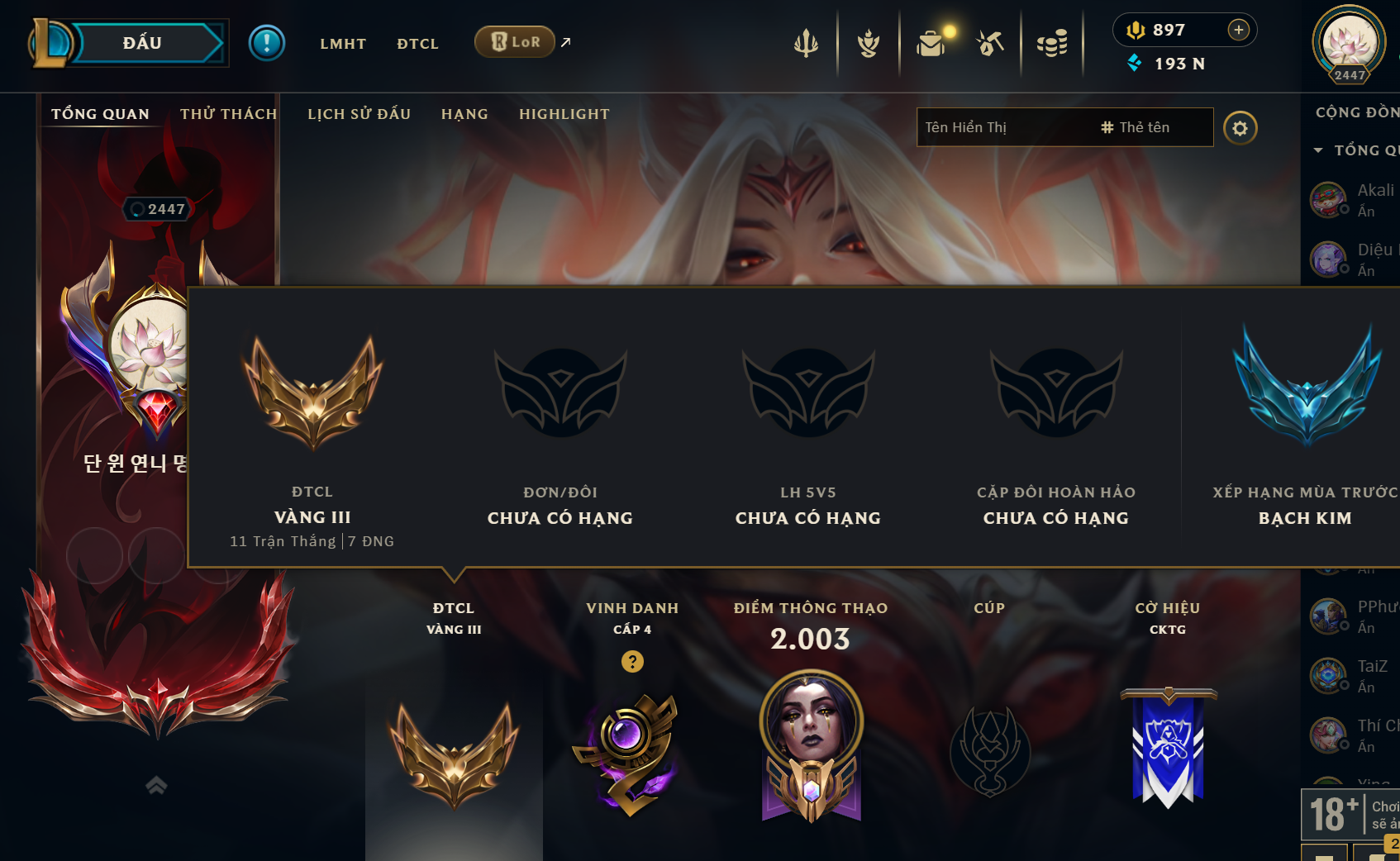The width and height of the screenshot is (1400, 861).
Task: Select friend Akali in the list
Action: point(1355,200)
